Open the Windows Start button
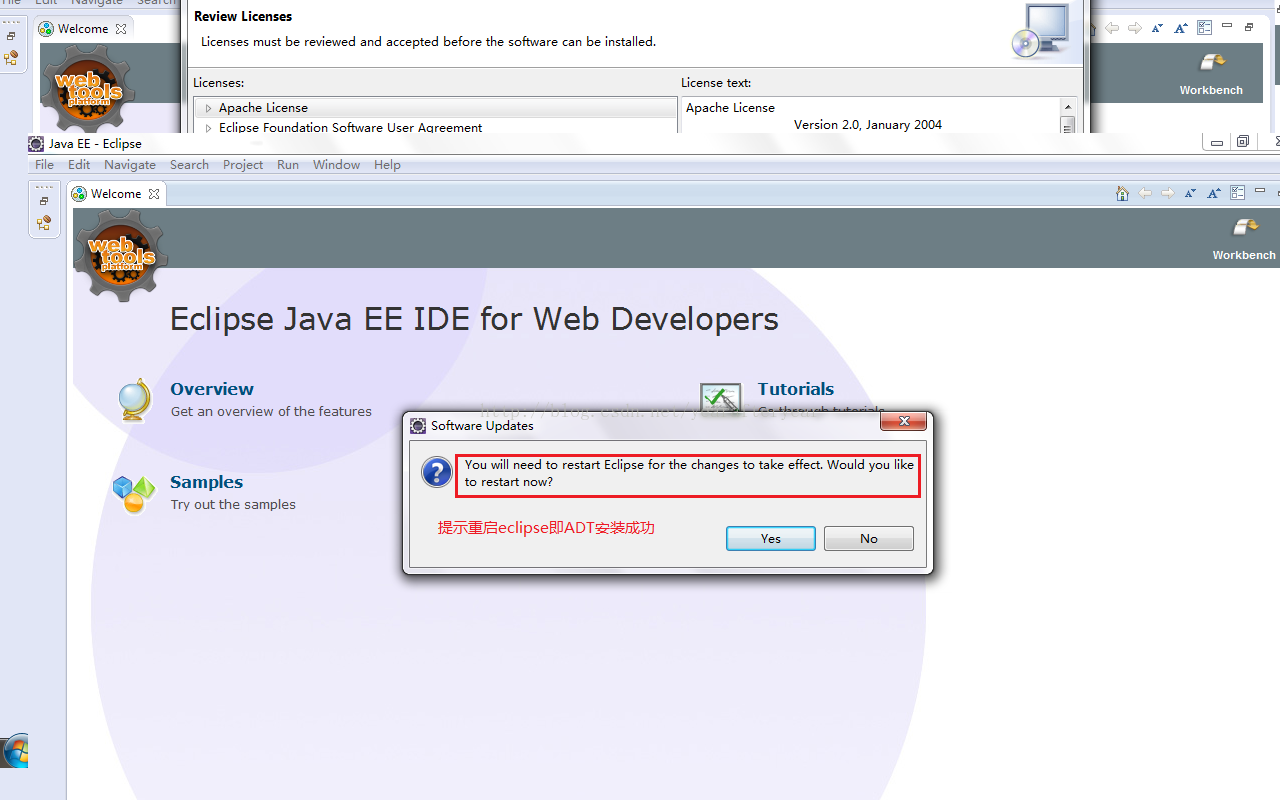 15,752
